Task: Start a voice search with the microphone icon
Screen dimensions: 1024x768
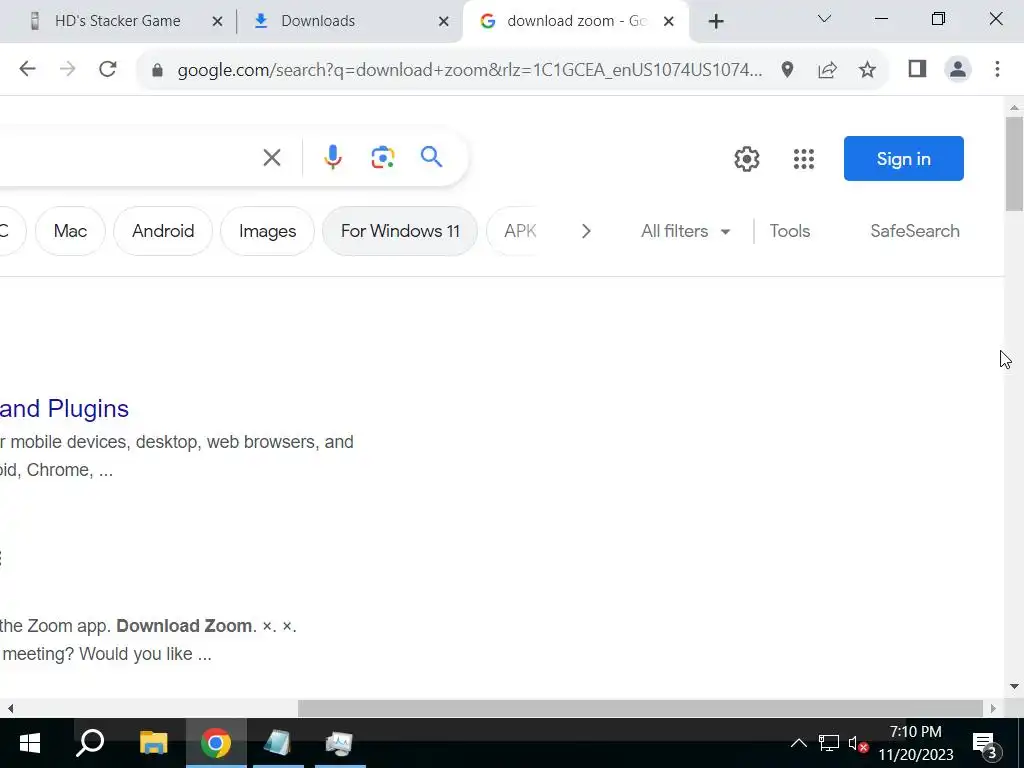Action: pos(332,157)
